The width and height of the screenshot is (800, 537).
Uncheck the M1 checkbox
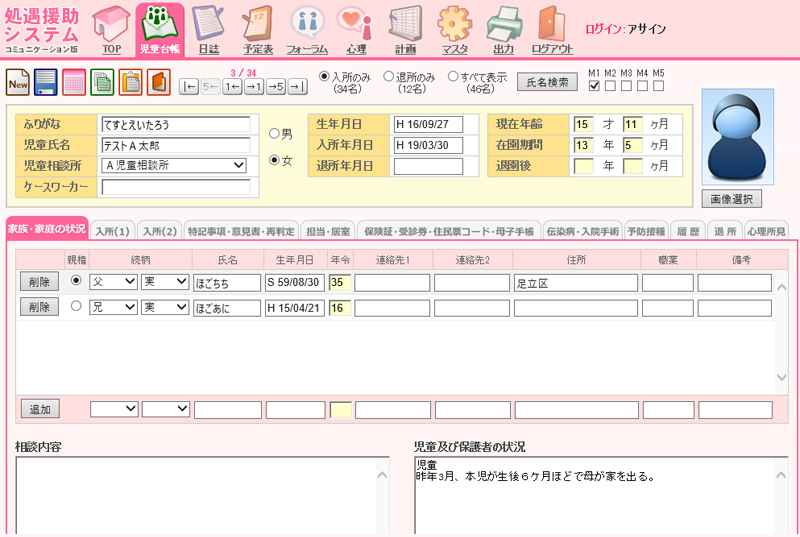[x=595, y=87]
